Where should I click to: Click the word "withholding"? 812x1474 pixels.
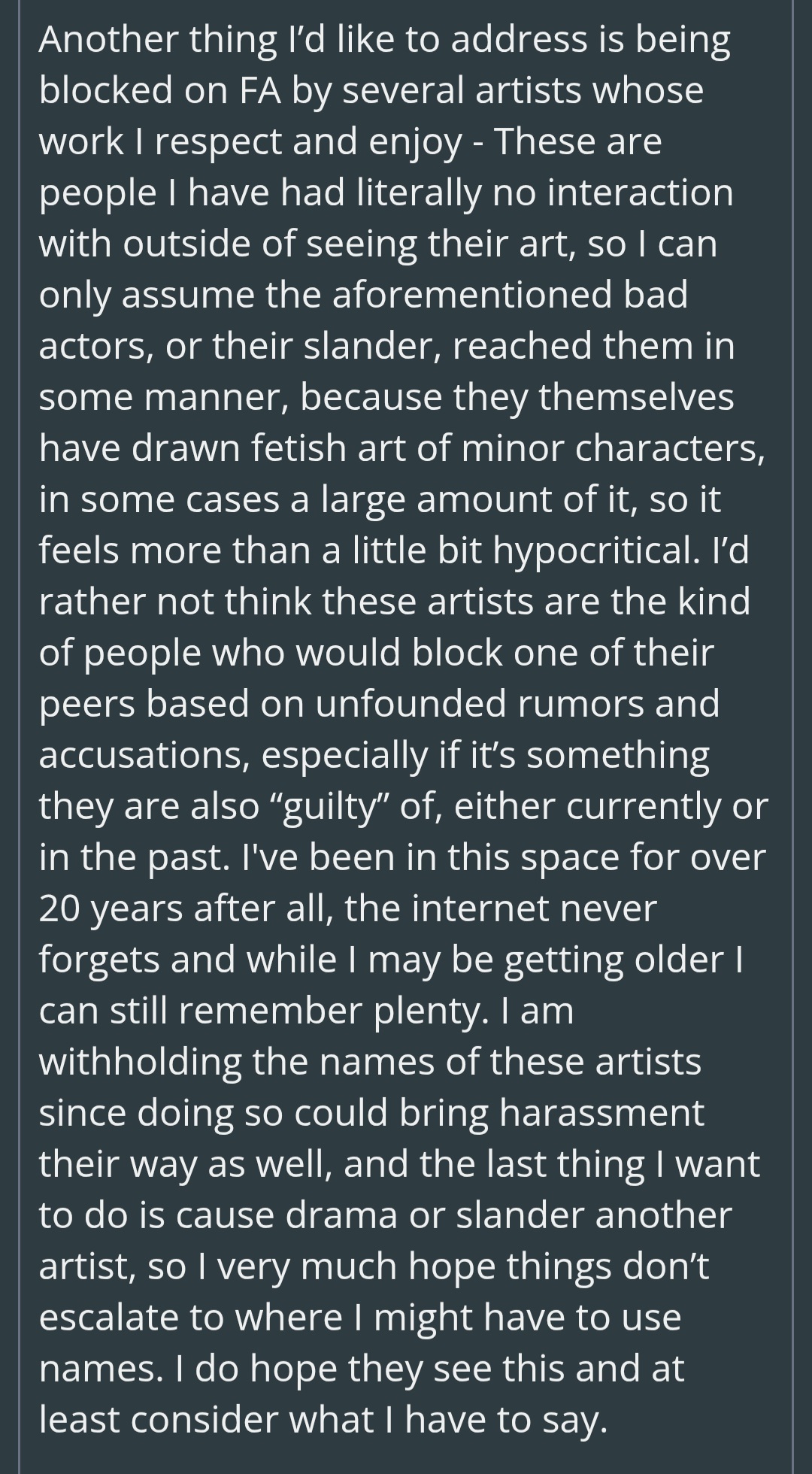[x=140, y=1062]
